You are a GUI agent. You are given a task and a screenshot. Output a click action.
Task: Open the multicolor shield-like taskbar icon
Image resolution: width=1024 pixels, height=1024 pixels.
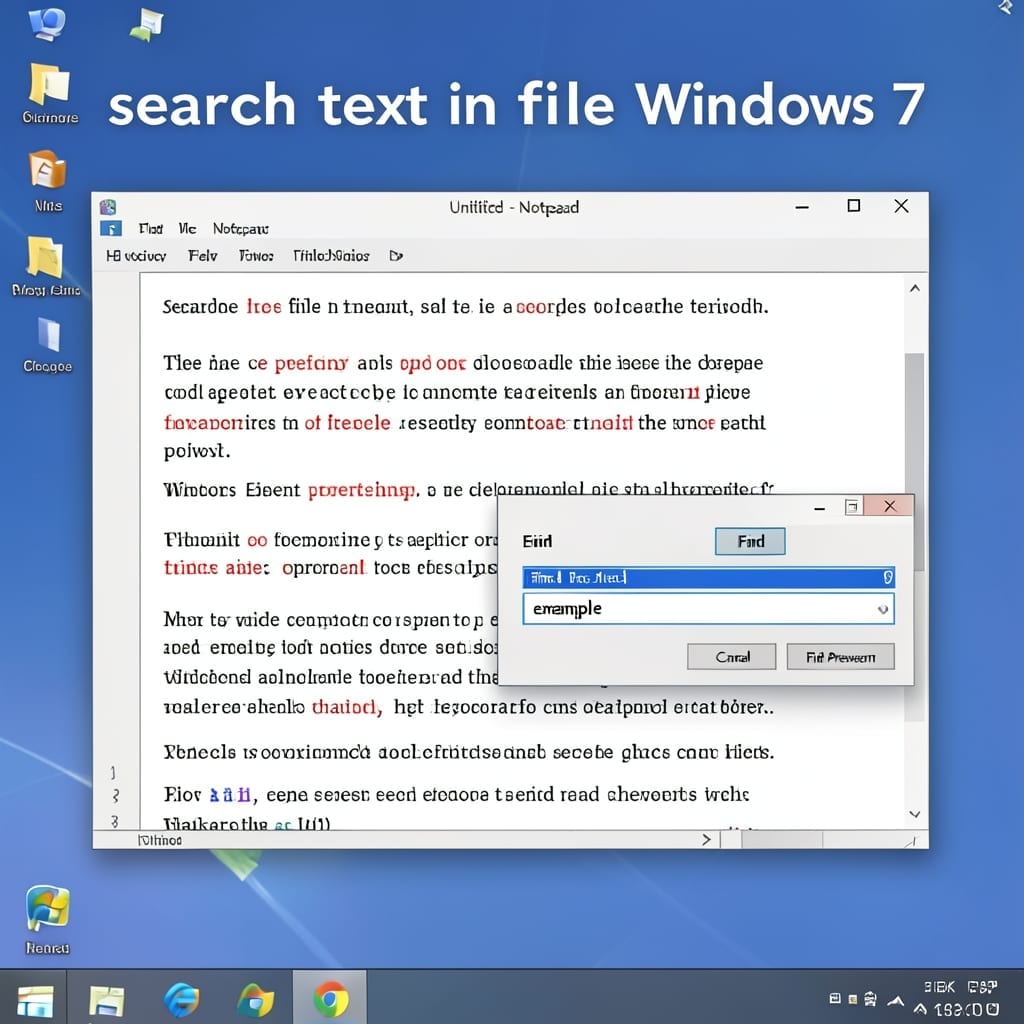pyautogui.click(x=255, y=999)
